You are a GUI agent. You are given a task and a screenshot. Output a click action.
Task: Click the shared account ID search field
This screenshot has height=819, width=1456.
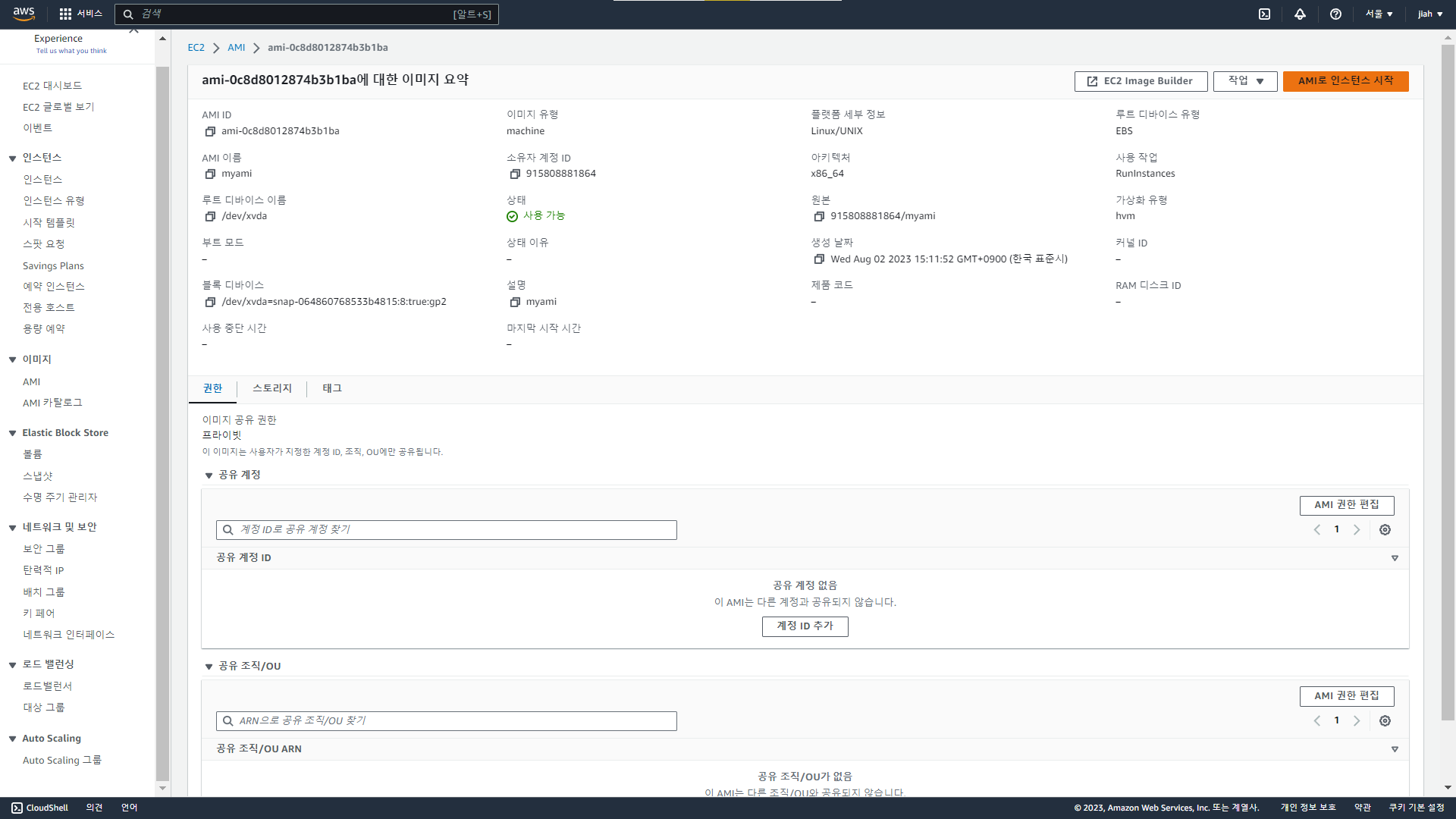pyautogui.click(x=455, y=530)
